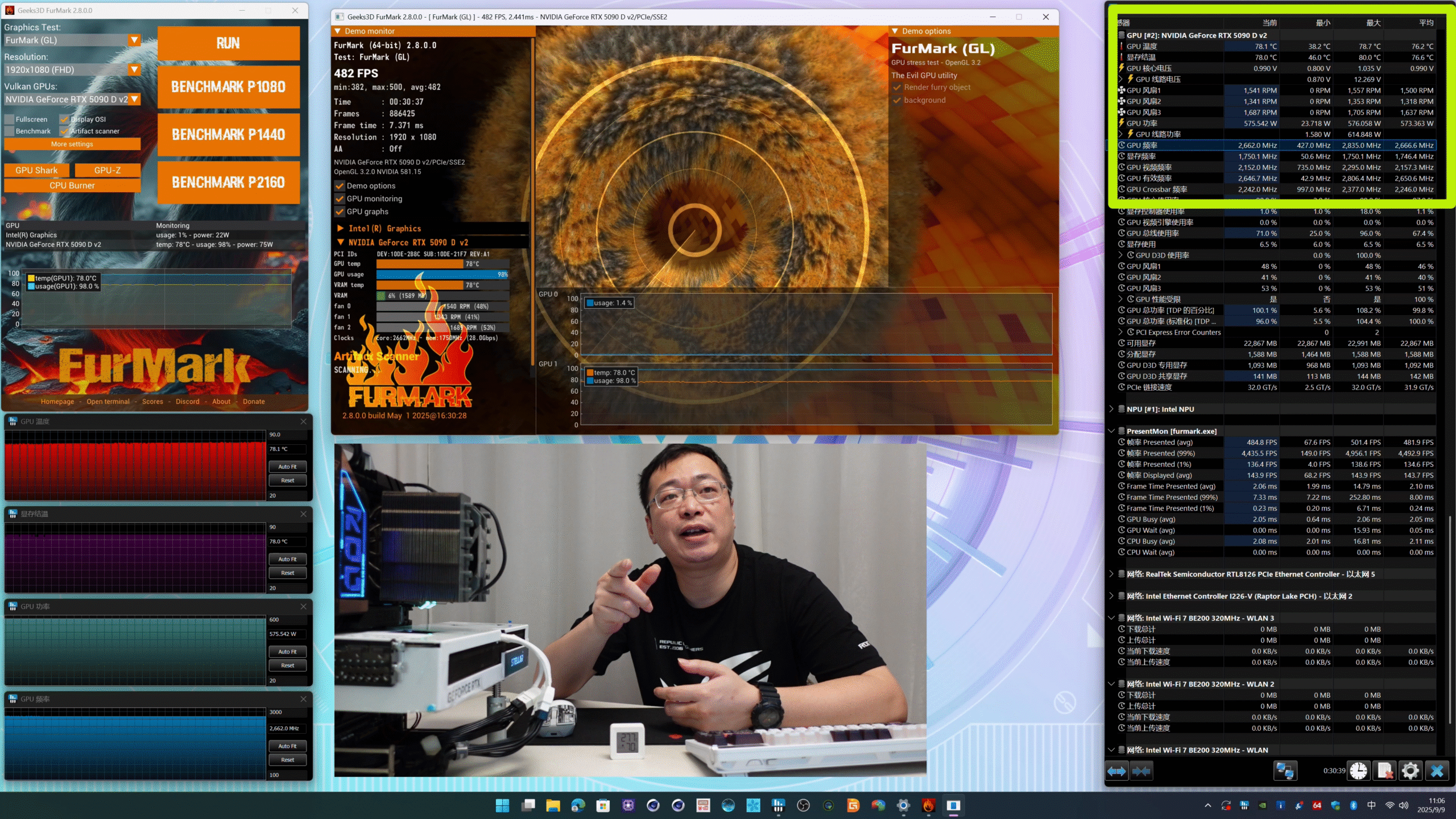1456x819 pixels.
Task: Click the FurMark flame icon in taskbar
Action: coord(928,805)
